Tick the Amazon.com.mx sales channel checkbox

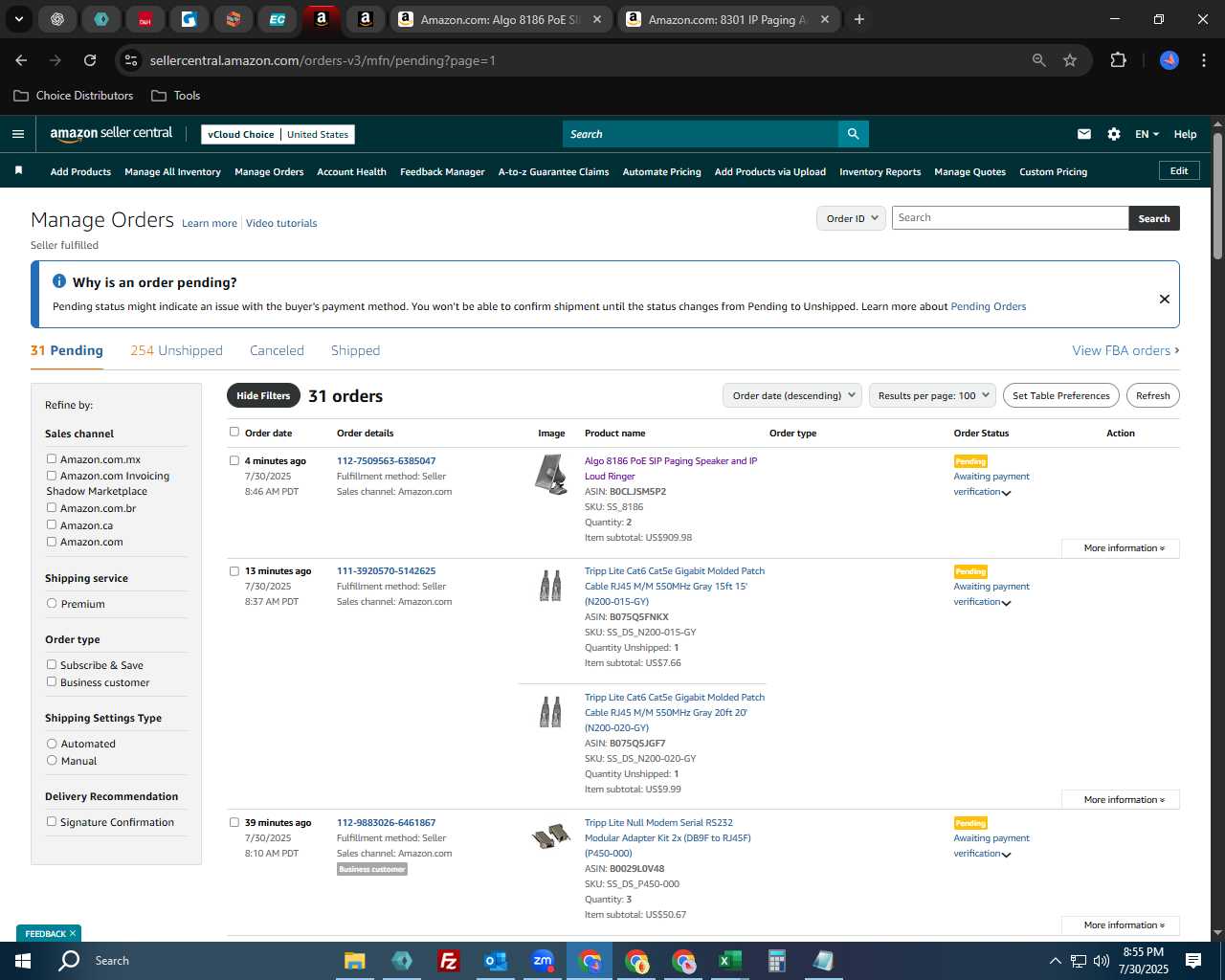click(52, 458)
